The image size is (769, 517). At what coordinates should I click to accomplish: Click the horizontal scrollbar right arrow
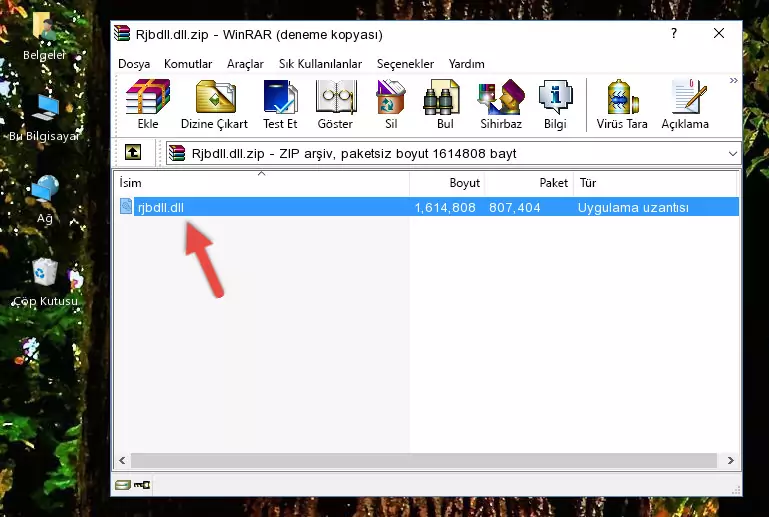point(730,461)
